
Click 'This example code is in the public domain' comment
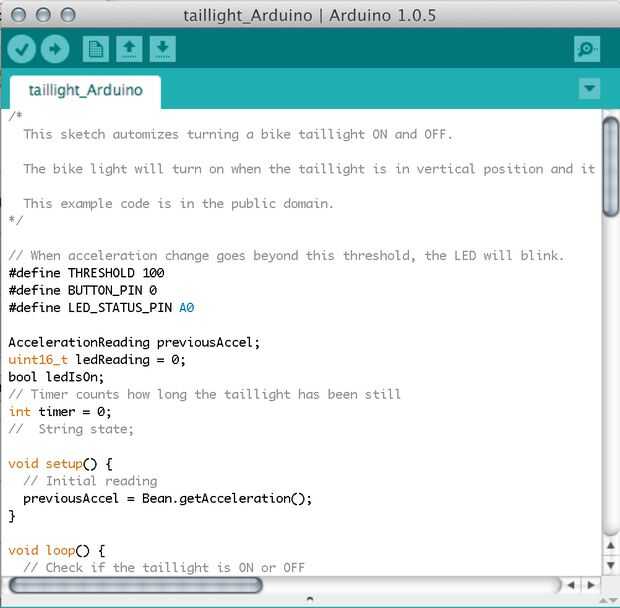click(178, 204)
